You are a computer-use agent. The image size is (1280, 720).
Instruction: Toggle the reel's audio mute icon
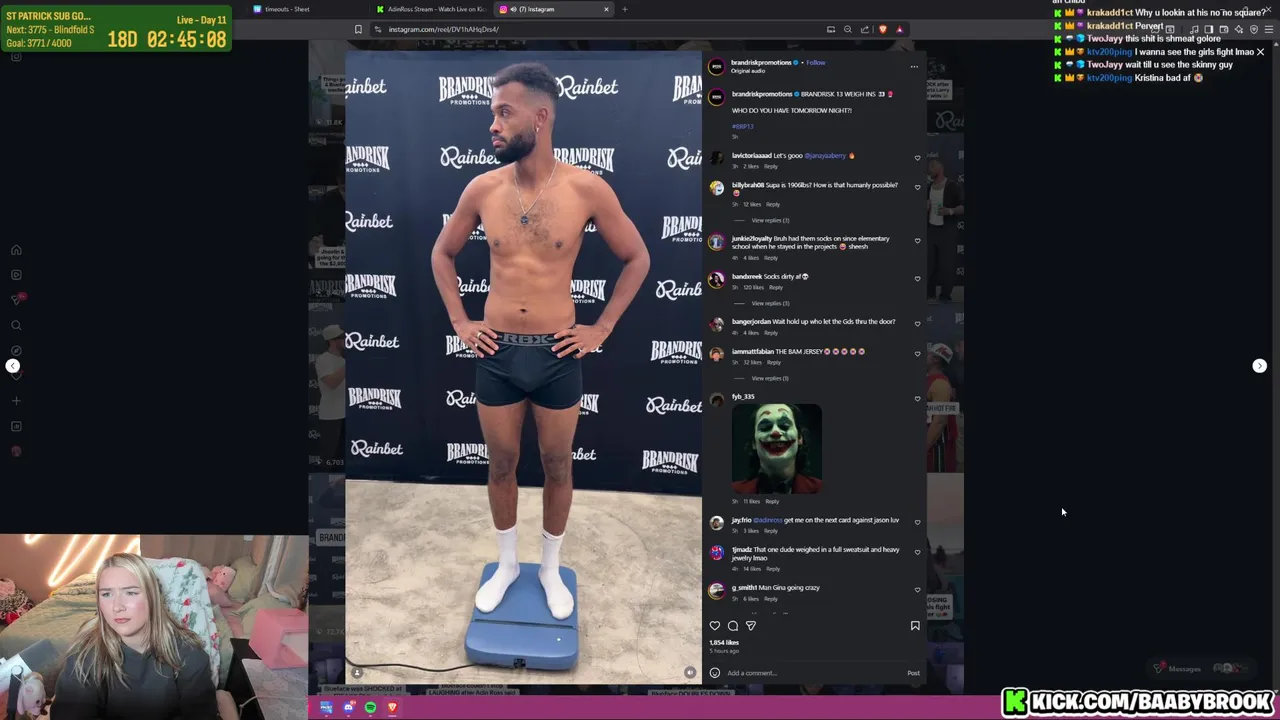click(690, 673)
